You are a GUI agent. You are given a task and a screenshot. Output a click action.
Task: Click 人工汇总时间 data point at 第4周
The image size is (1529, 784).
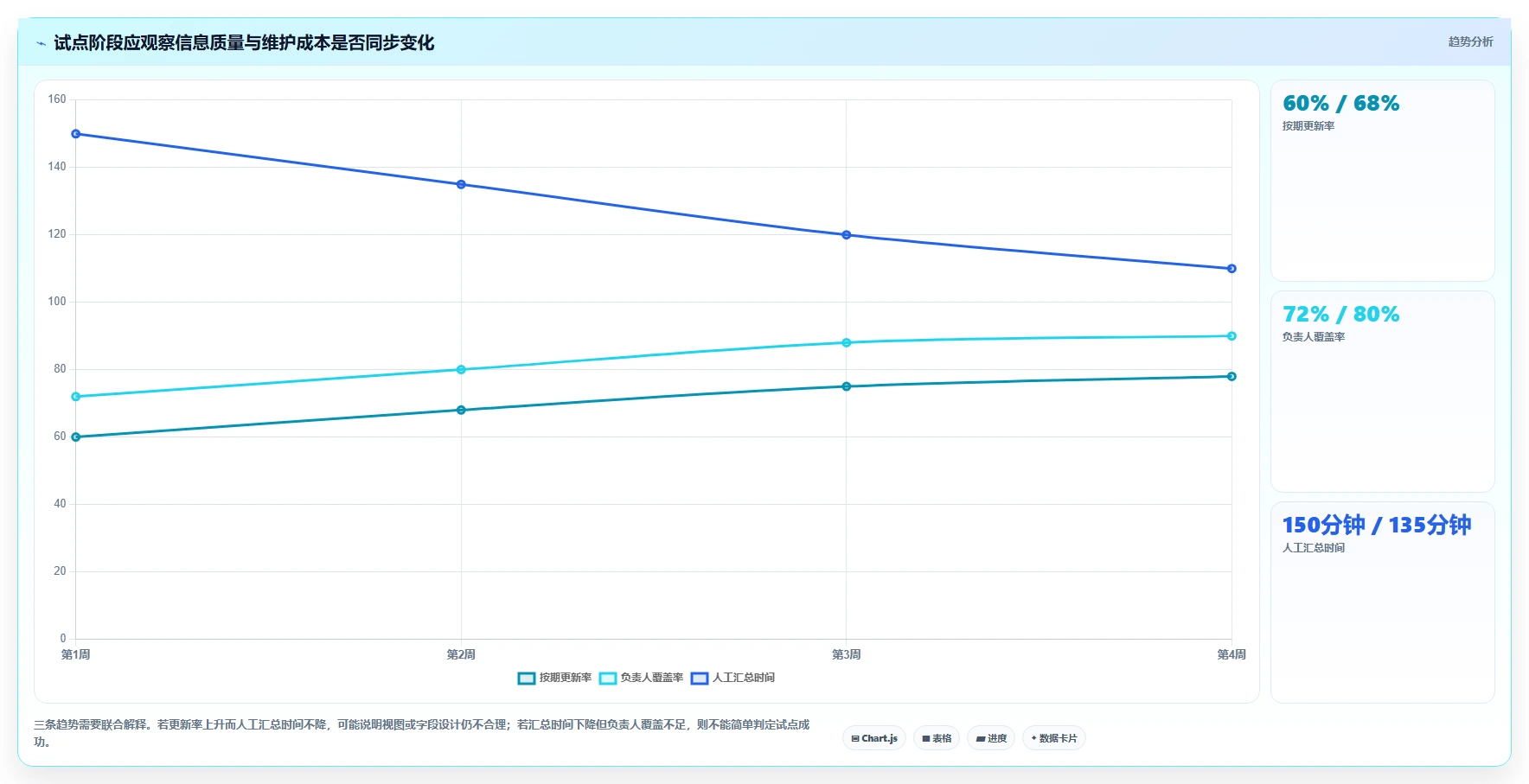click(1232, 269)
